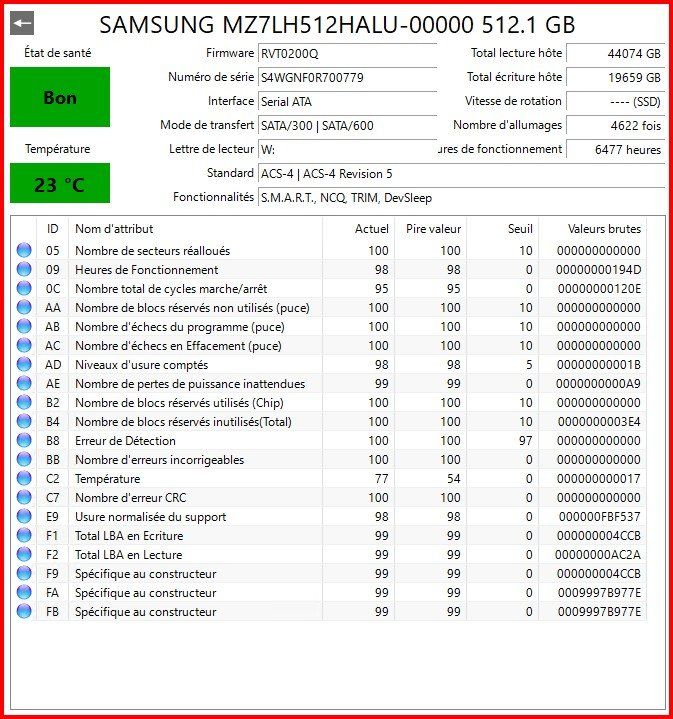Click status orb for Niveaux d'usure comptés
Screen dimensions: 673x719
point(24,365)
